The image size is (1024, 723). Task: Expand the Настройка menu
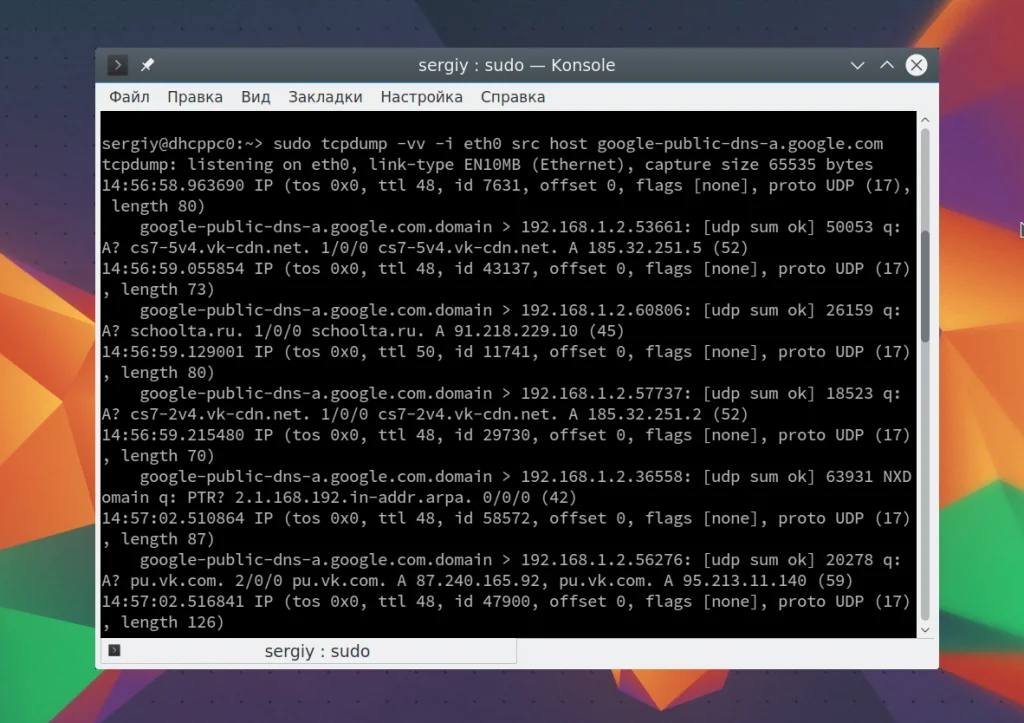click(421, 97)
